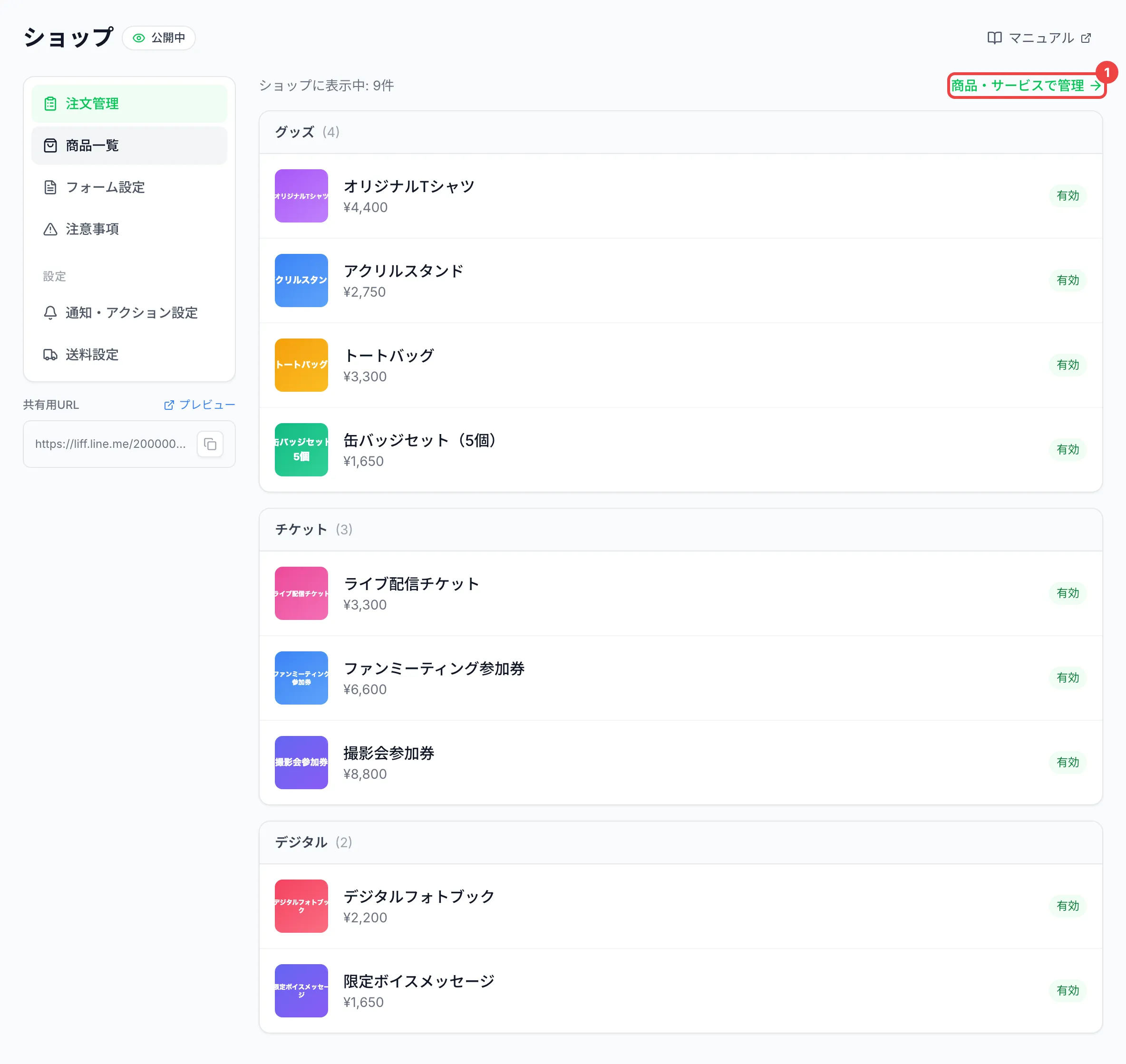This screenshot has width=1126, height=1064.
Task: Select the アクリルスタンド product name
Action: [x=403, y=271]
